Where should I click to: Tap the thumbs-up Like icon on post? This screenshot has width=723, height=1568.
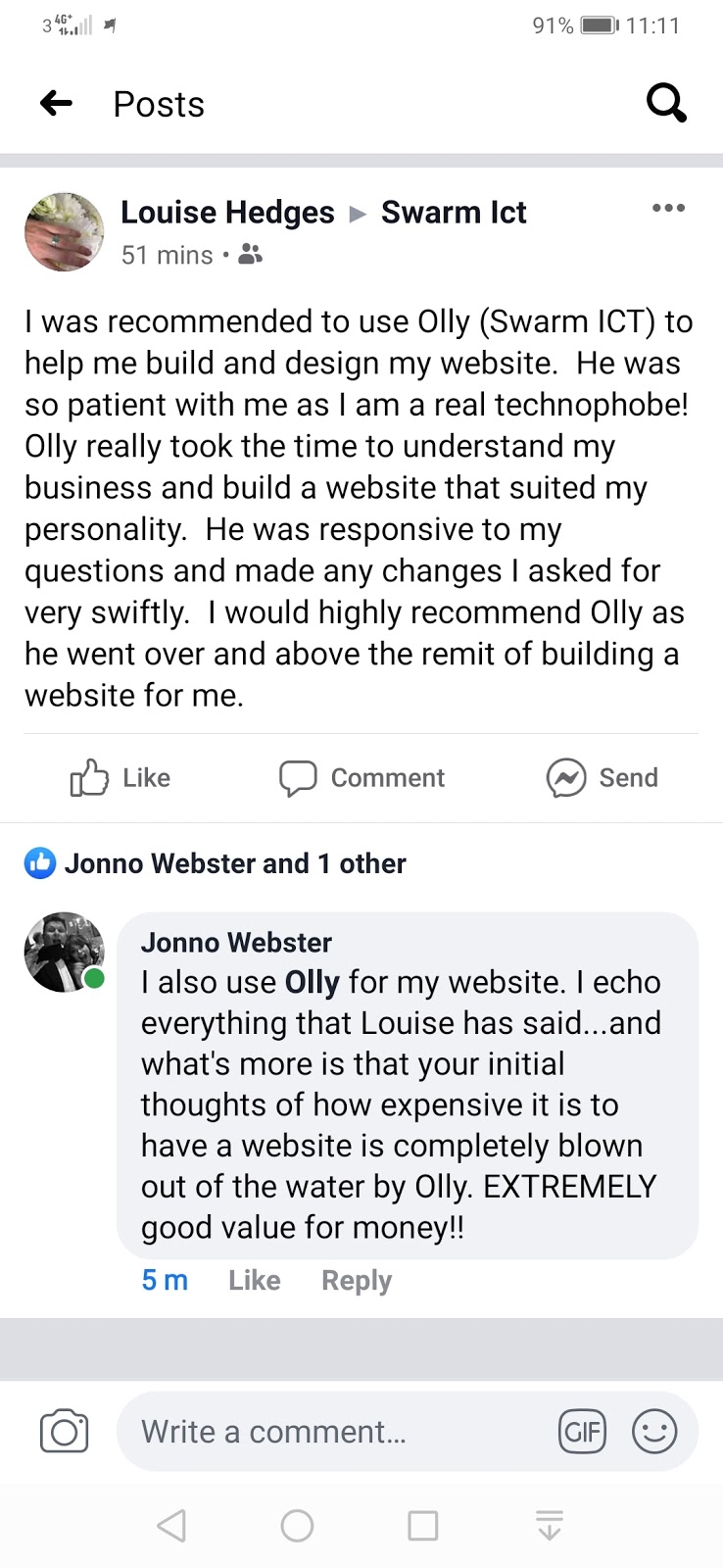(x=89, y=778)
